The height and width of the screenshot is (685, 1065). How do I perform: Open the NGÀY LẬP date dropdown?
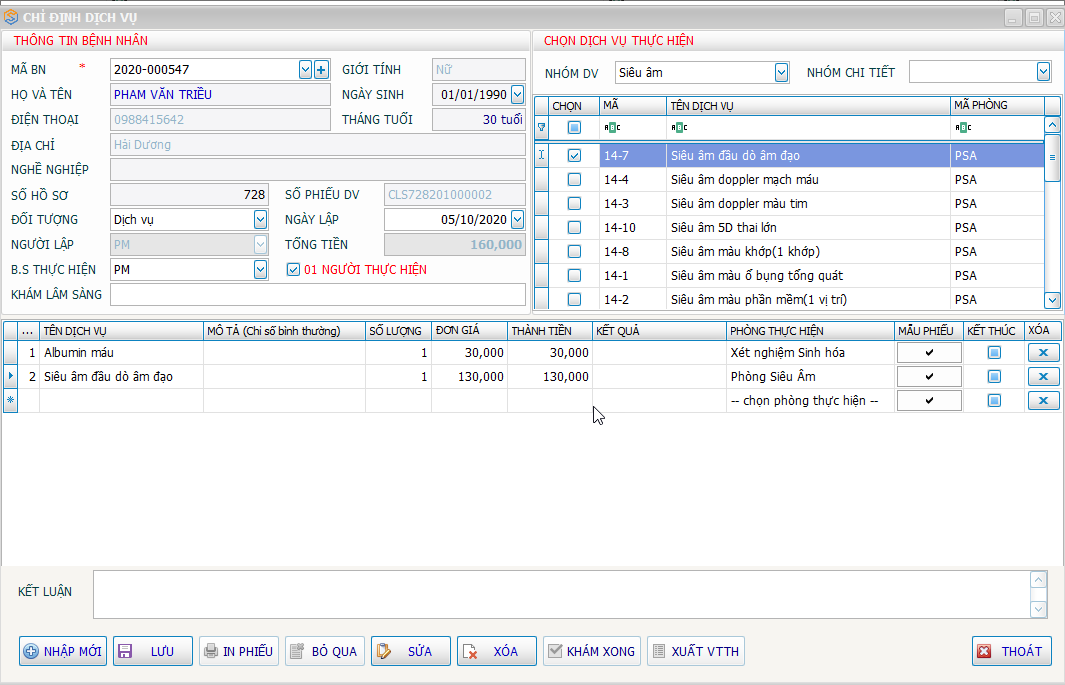[x=518, y=219]
